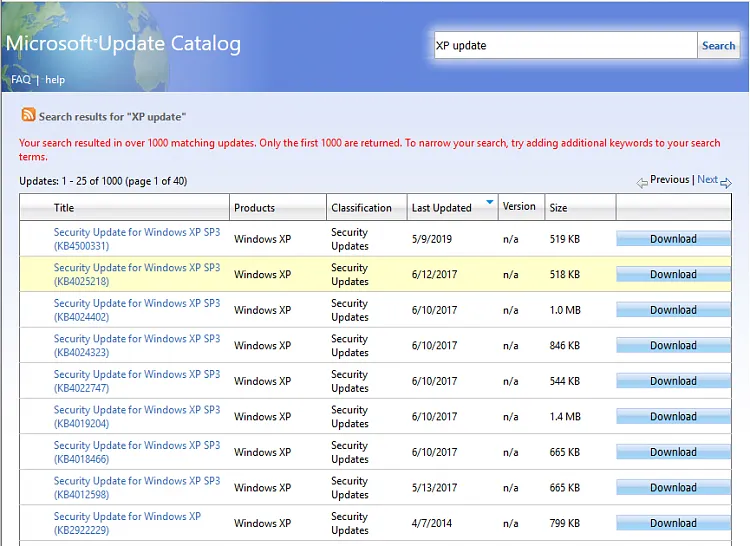750x546 pixels.
Task: Sort by the Title column header
Action: [x=64, y=208]
